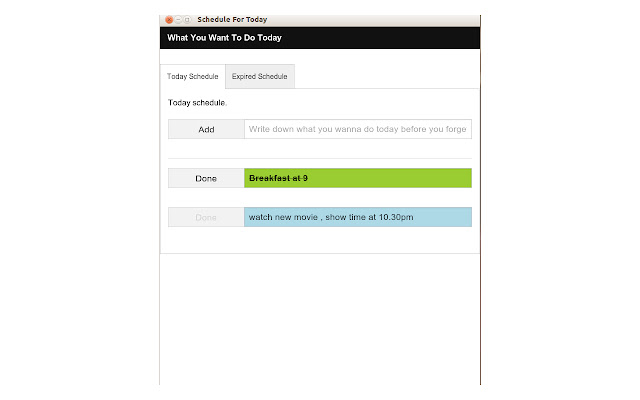Click the 'What You Want To Do Today' header
This screenshot has width=640, height=400.
tap(224, 38)
